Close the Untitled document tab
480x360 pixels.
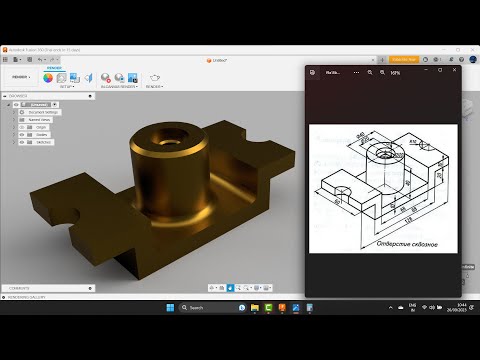pyautogui.click(x=373, y=60)
